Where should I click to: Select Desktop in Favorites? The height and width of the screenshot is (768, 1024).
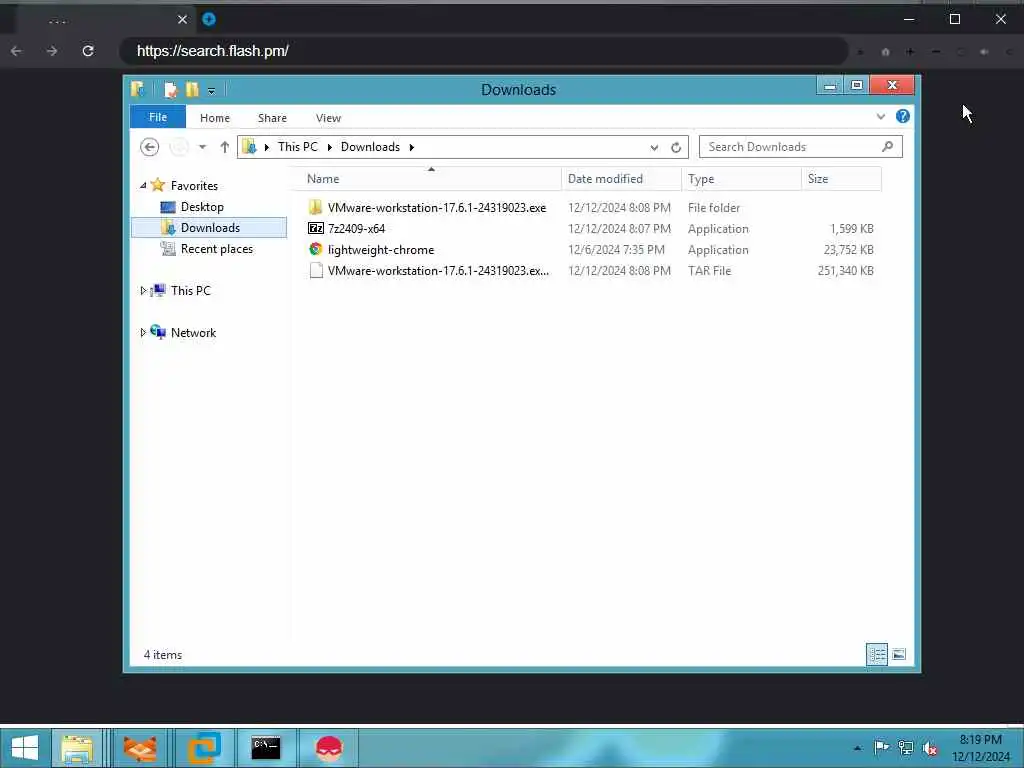[202, 207]
